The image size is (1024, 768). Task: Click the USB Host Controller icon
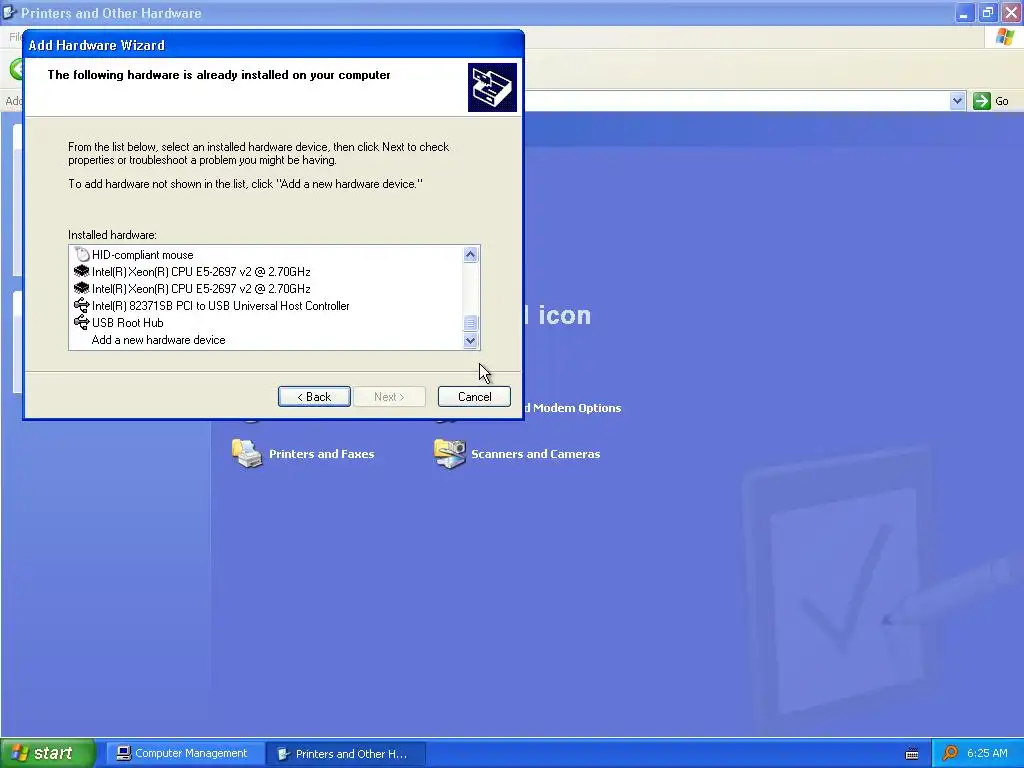(x=82, y=305)
